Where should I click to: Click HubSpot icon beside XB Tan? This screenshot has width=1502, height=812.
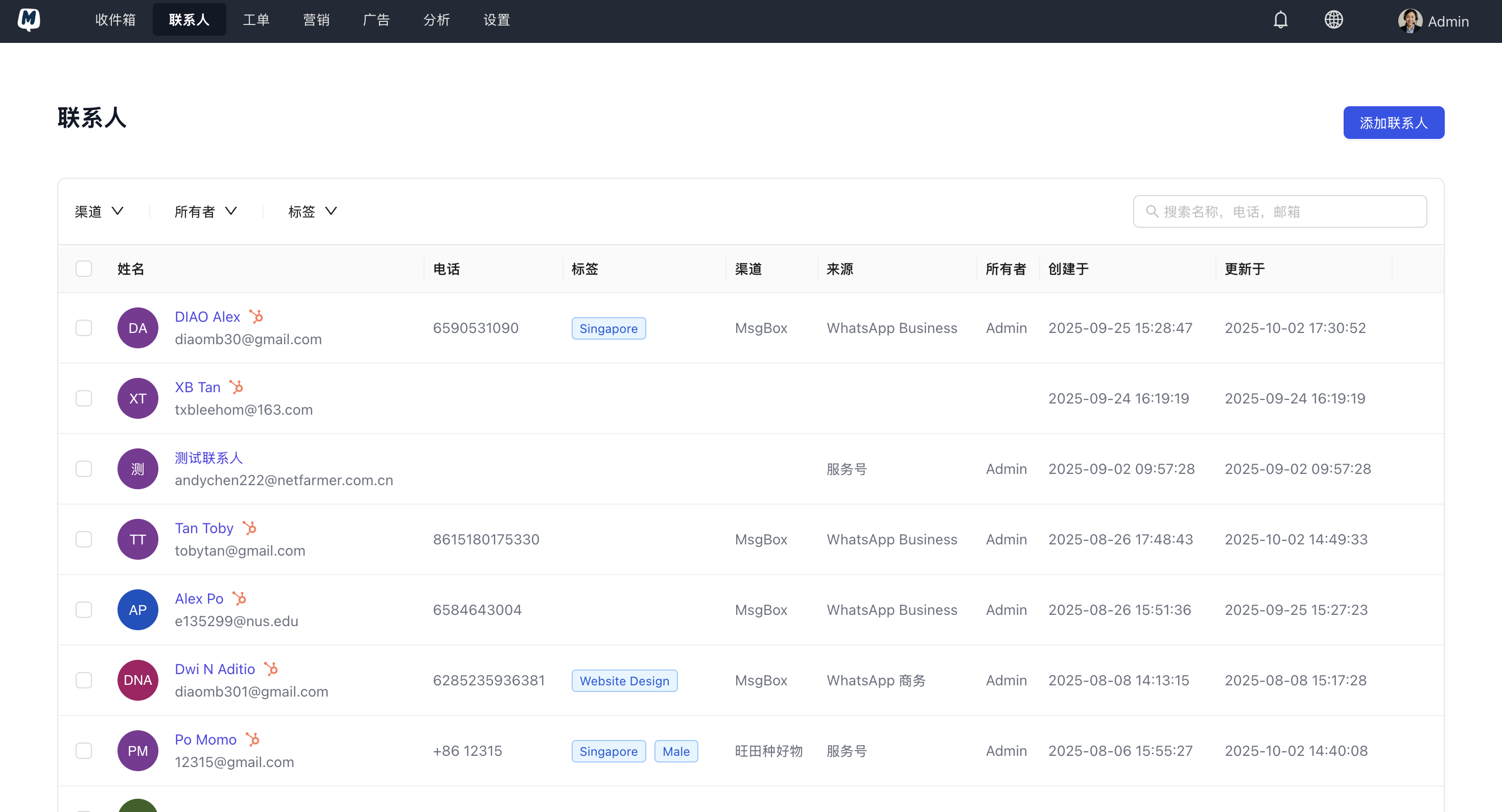[x=236, y=387]
